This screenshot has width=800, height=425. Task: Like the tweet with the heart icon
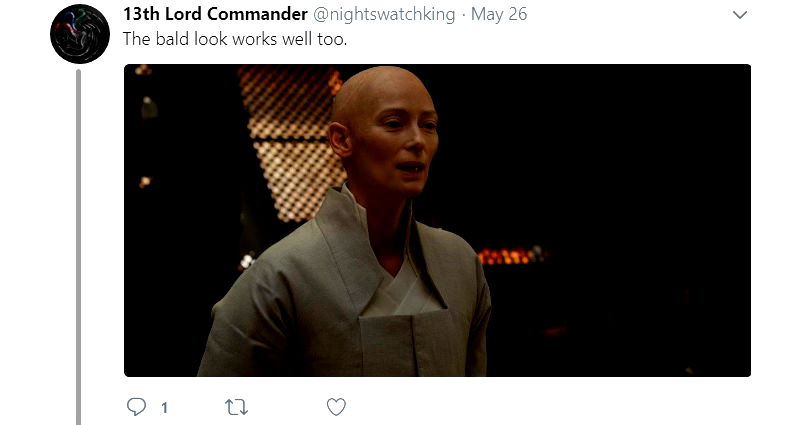[336, 407]
